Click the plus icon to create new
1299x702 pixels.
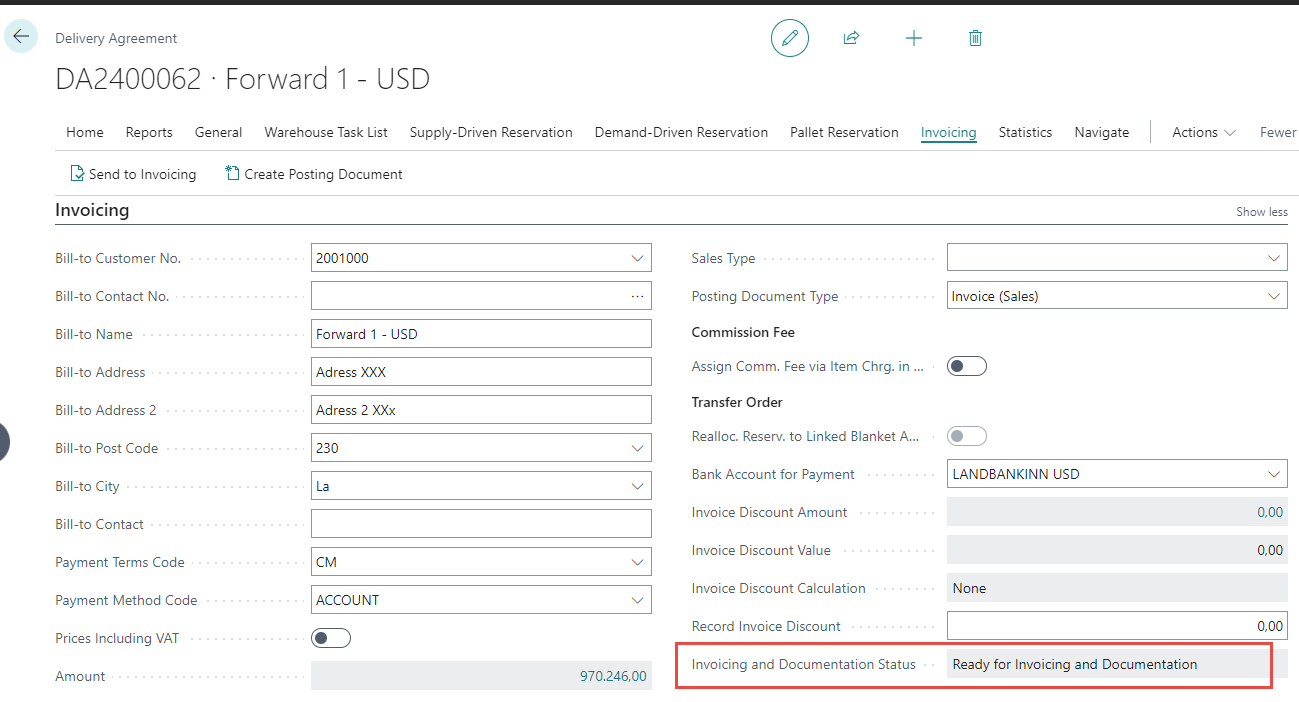tap(913, 38)
